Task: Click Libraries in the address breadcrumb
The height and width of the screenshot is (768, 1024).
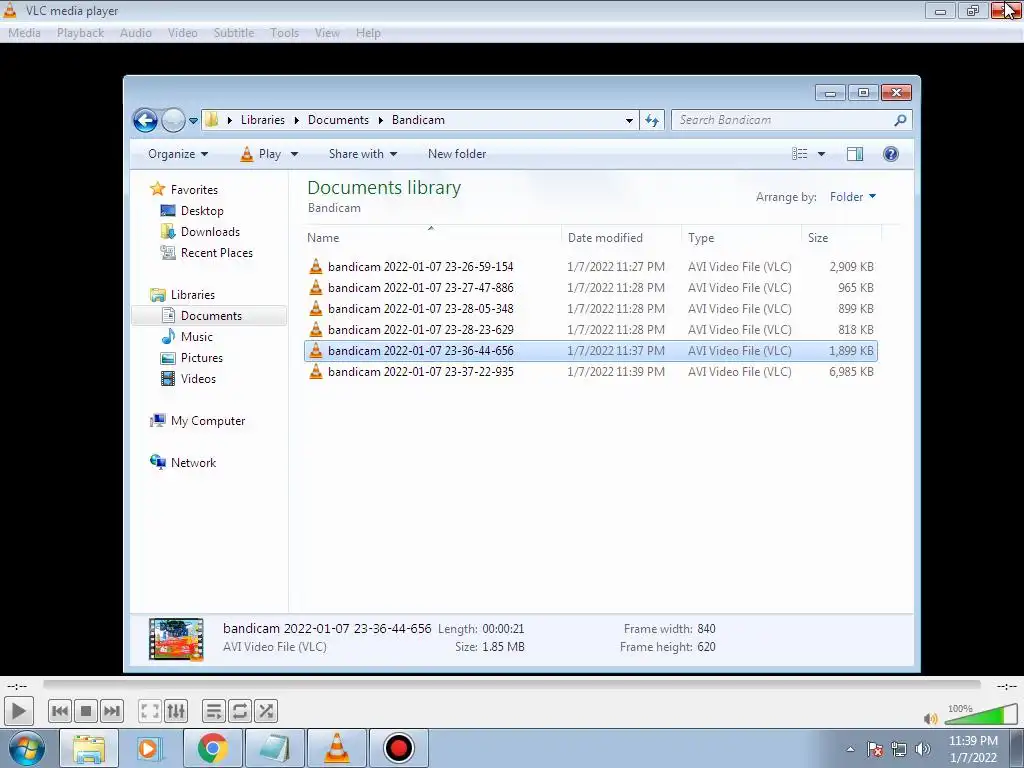Action: (263, 120)
